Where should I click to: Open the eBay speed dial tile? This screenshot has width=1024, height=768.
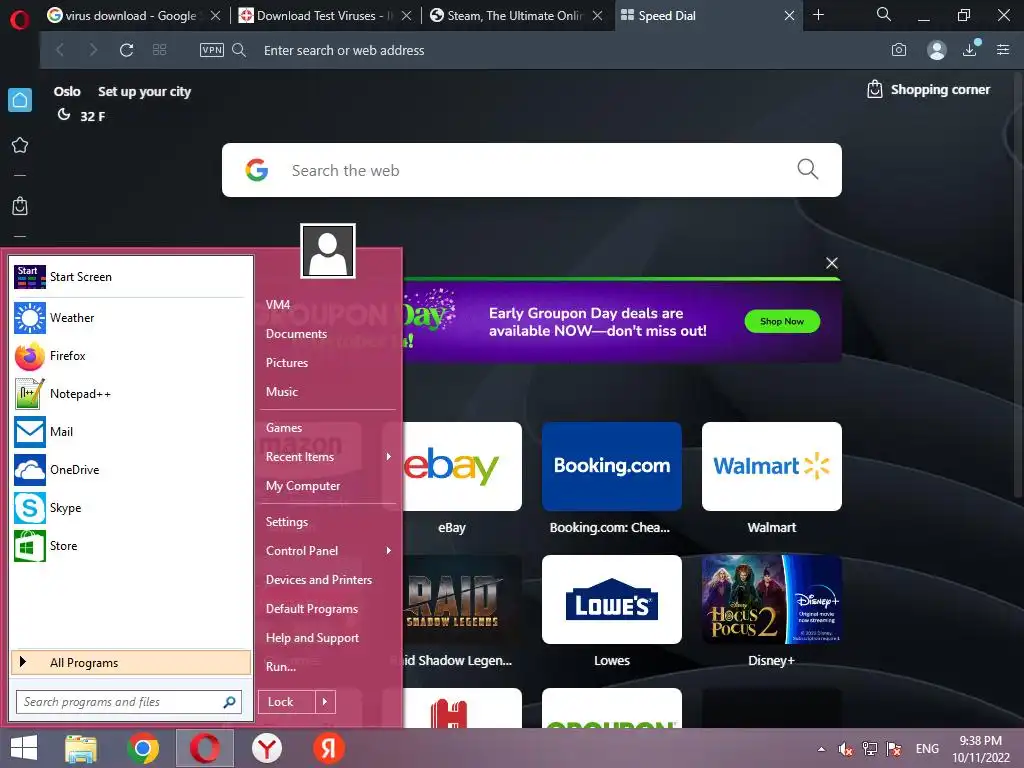pos(452,466)
